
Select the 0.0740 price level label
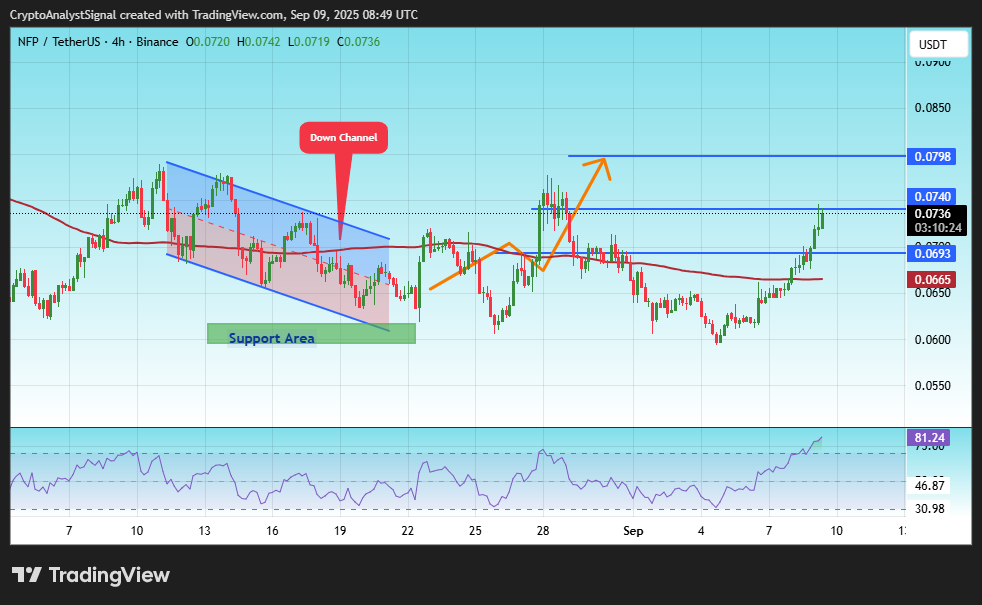click(x=931, y=197)
